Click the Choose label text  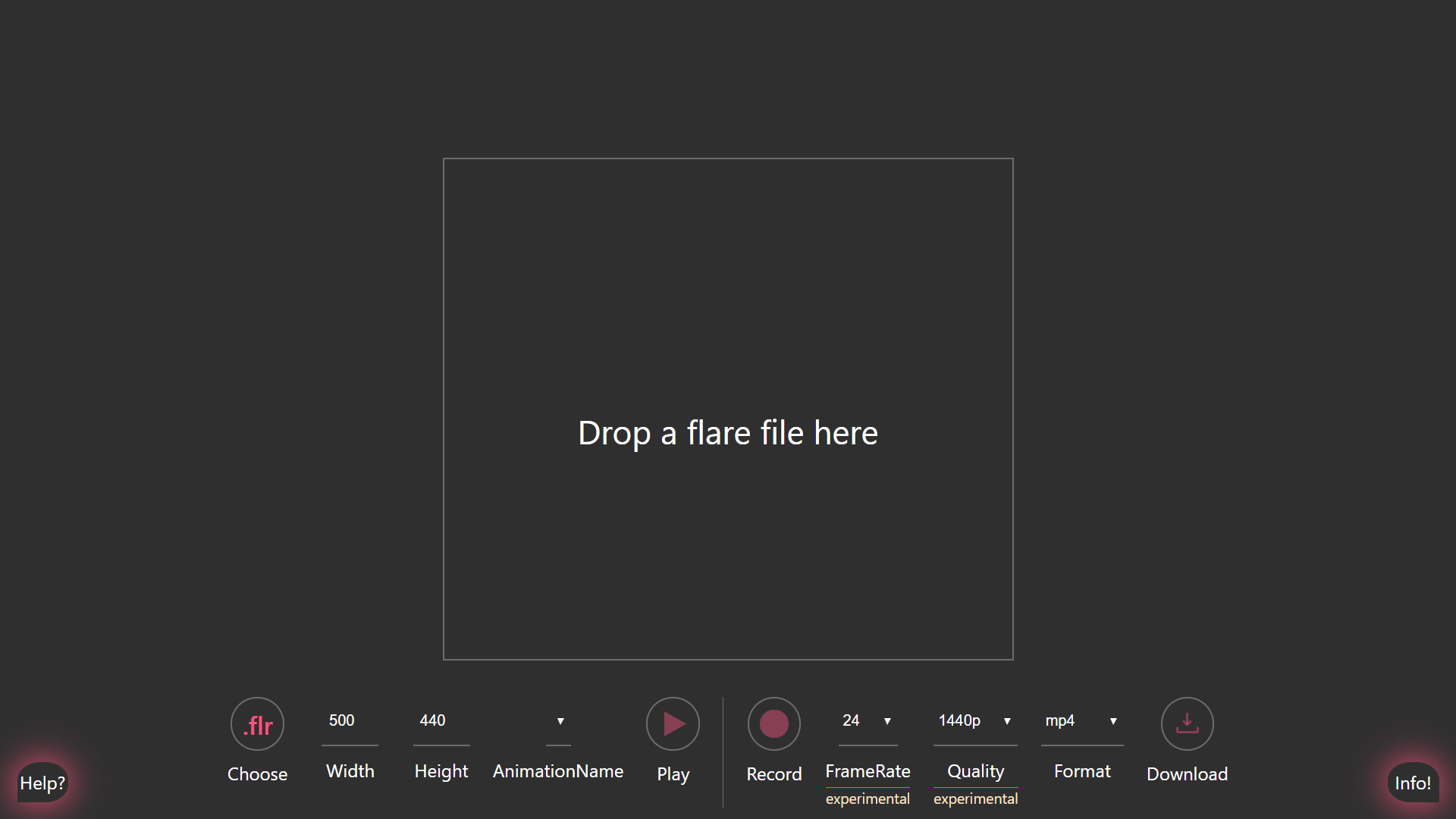click(x=257, y=774)
